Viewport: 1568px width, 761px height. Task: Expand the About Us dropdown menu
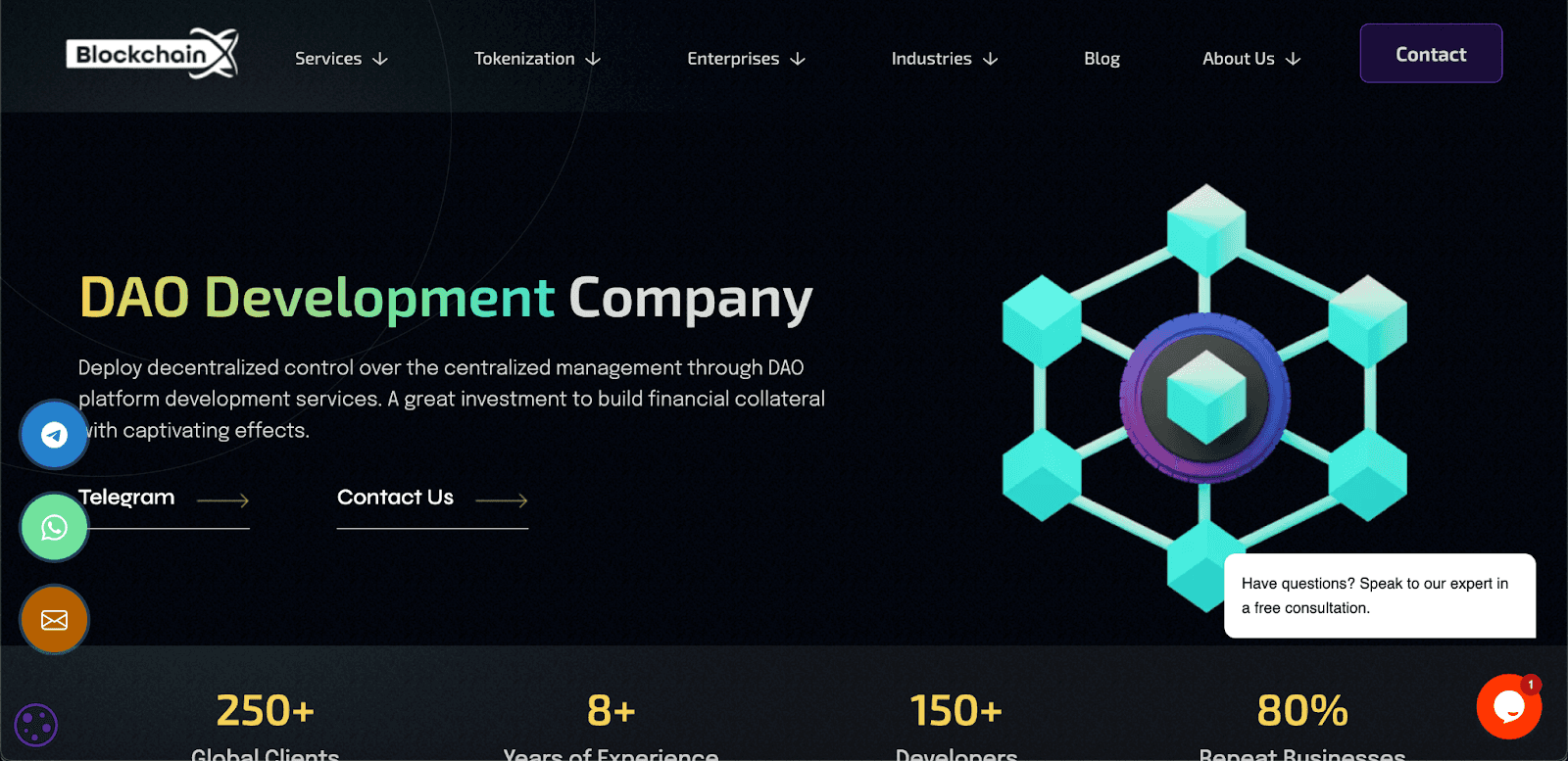1251,59
